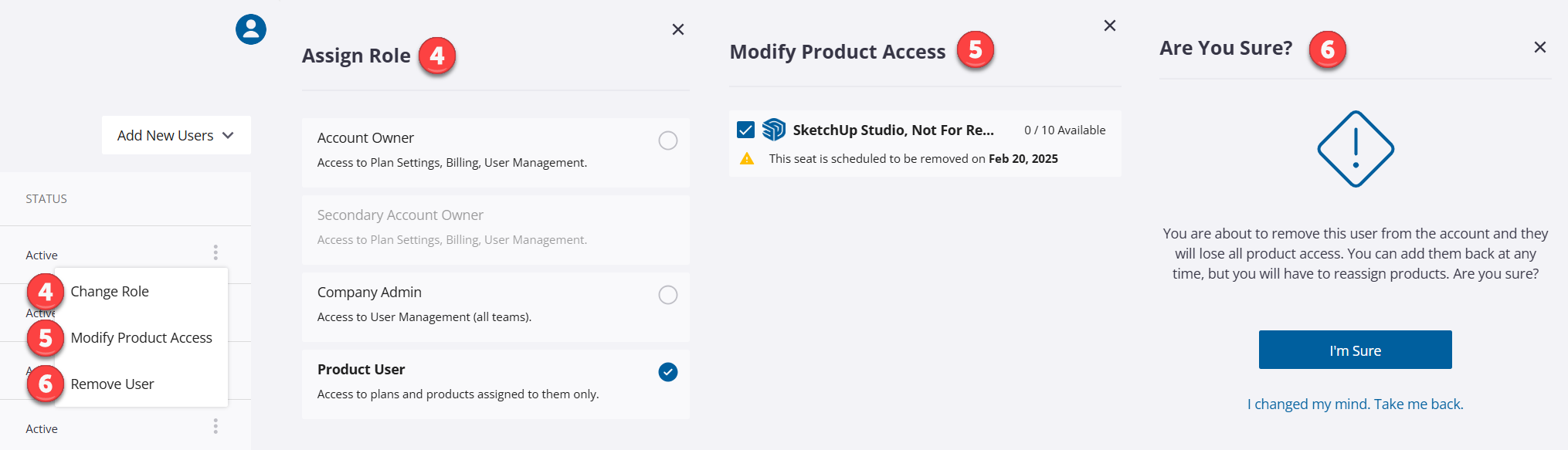Open three-dot menu on bottom Active row
The width and height of the screenshot is (1568, 450).
pos(216,426)
